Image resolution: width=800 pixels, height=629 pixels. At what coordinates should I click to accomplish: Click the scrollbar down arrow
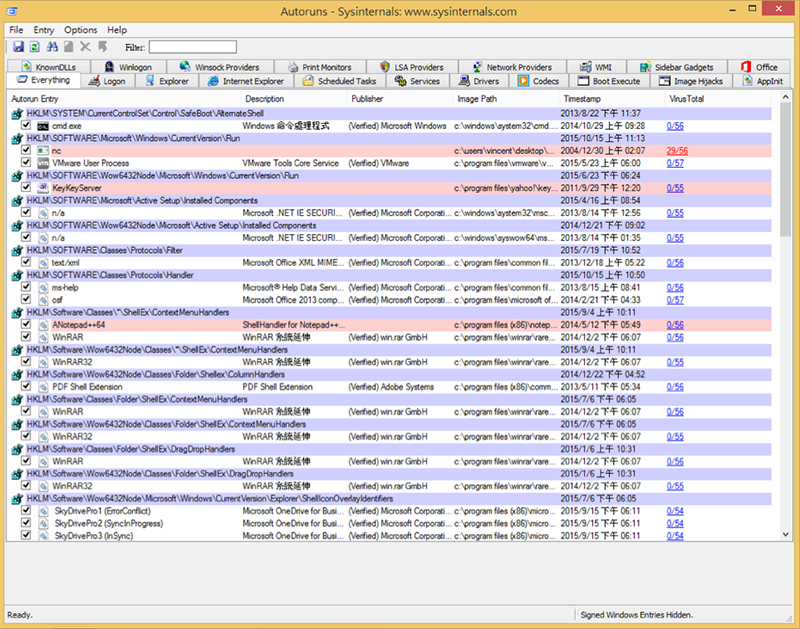pos(786,534)
